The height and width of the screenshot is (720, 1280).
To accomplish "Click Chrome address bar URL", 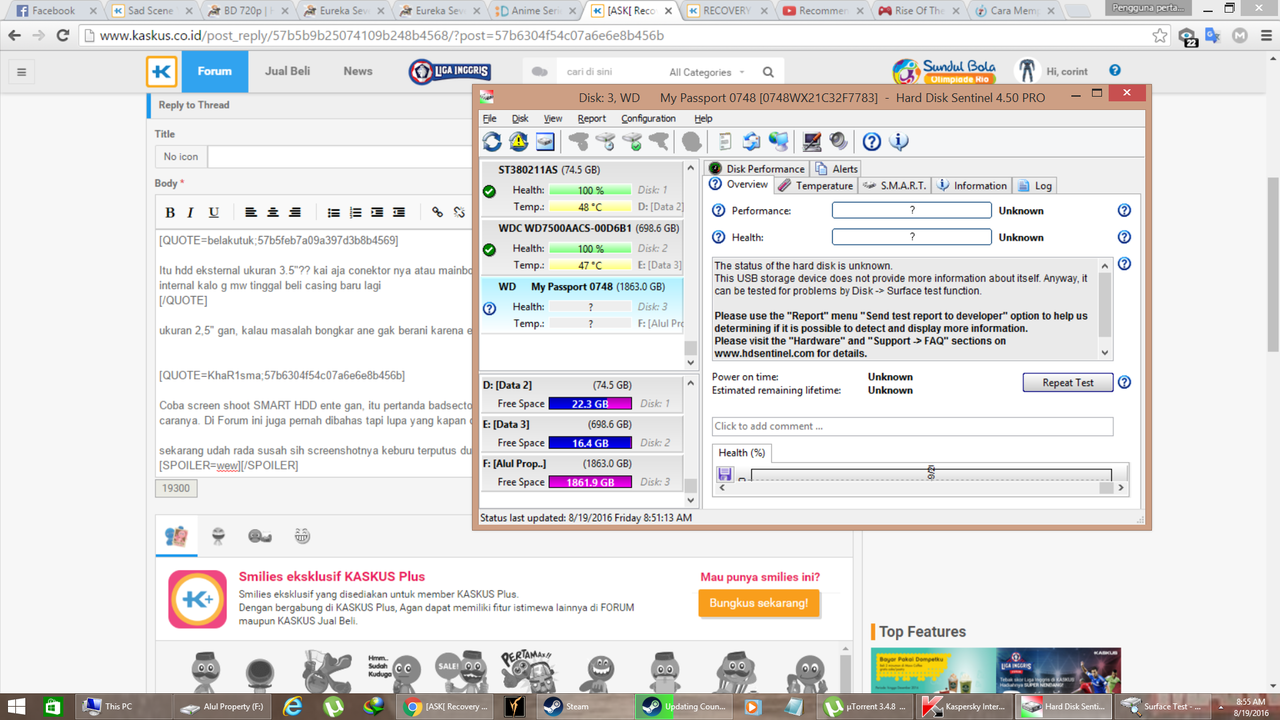I will [x=381, y=35].
